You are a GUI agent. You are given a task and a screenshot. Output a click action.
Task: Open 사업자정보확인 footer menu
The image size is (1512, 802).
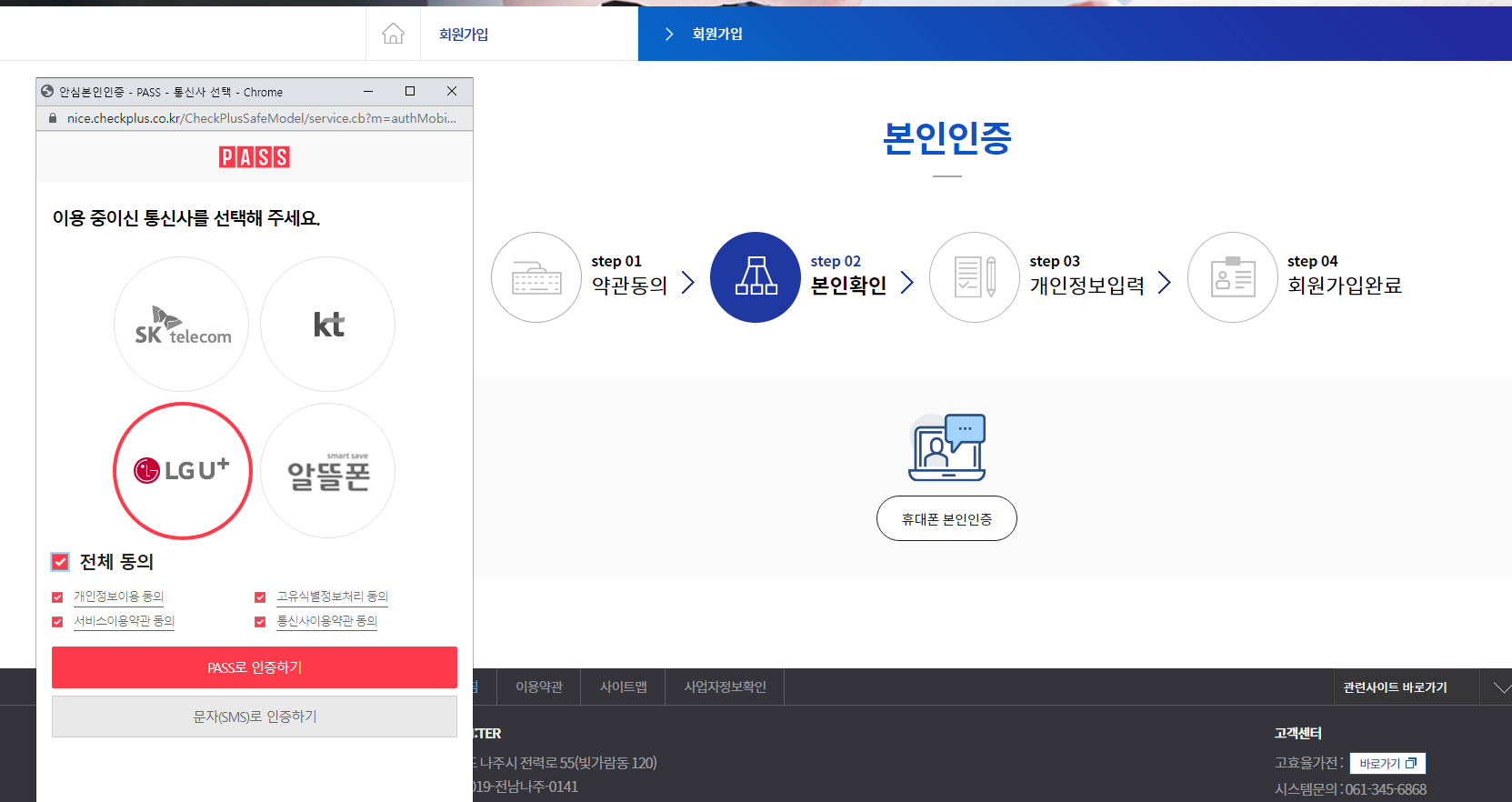[725, 687]
